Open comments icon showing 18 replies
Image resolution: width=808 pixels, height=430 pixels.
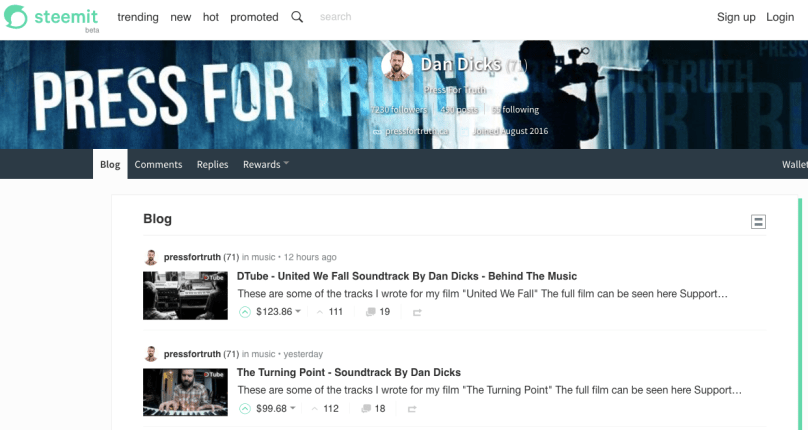(x=373, y=408)
